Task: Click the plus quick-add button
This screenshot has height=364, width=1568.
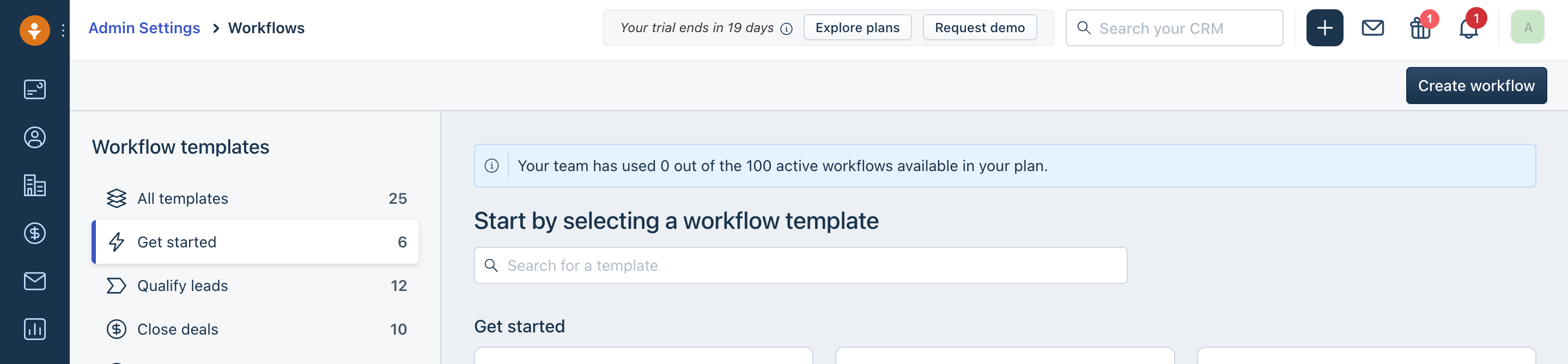Action: [1324, 28]
